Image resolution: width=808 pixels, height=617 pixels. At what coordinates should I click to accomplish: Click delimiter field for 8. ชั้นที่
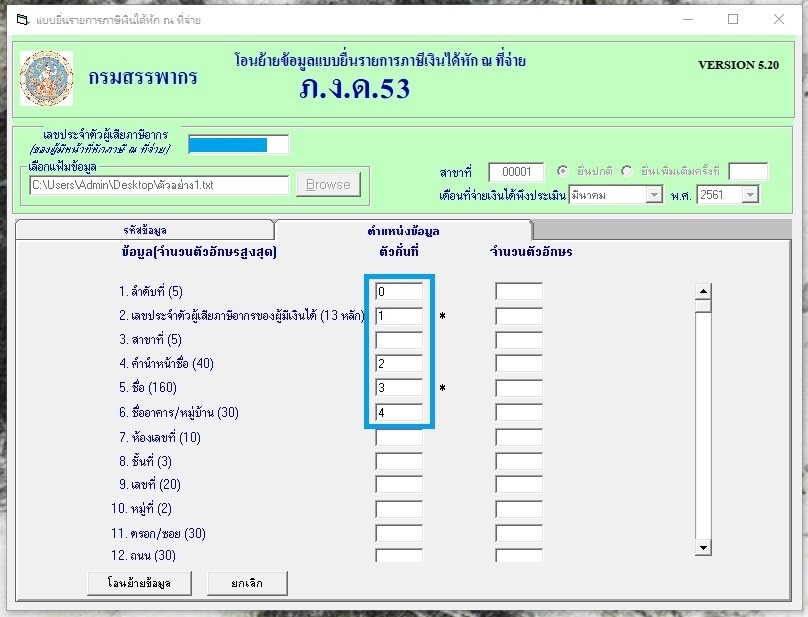[399, 461]
